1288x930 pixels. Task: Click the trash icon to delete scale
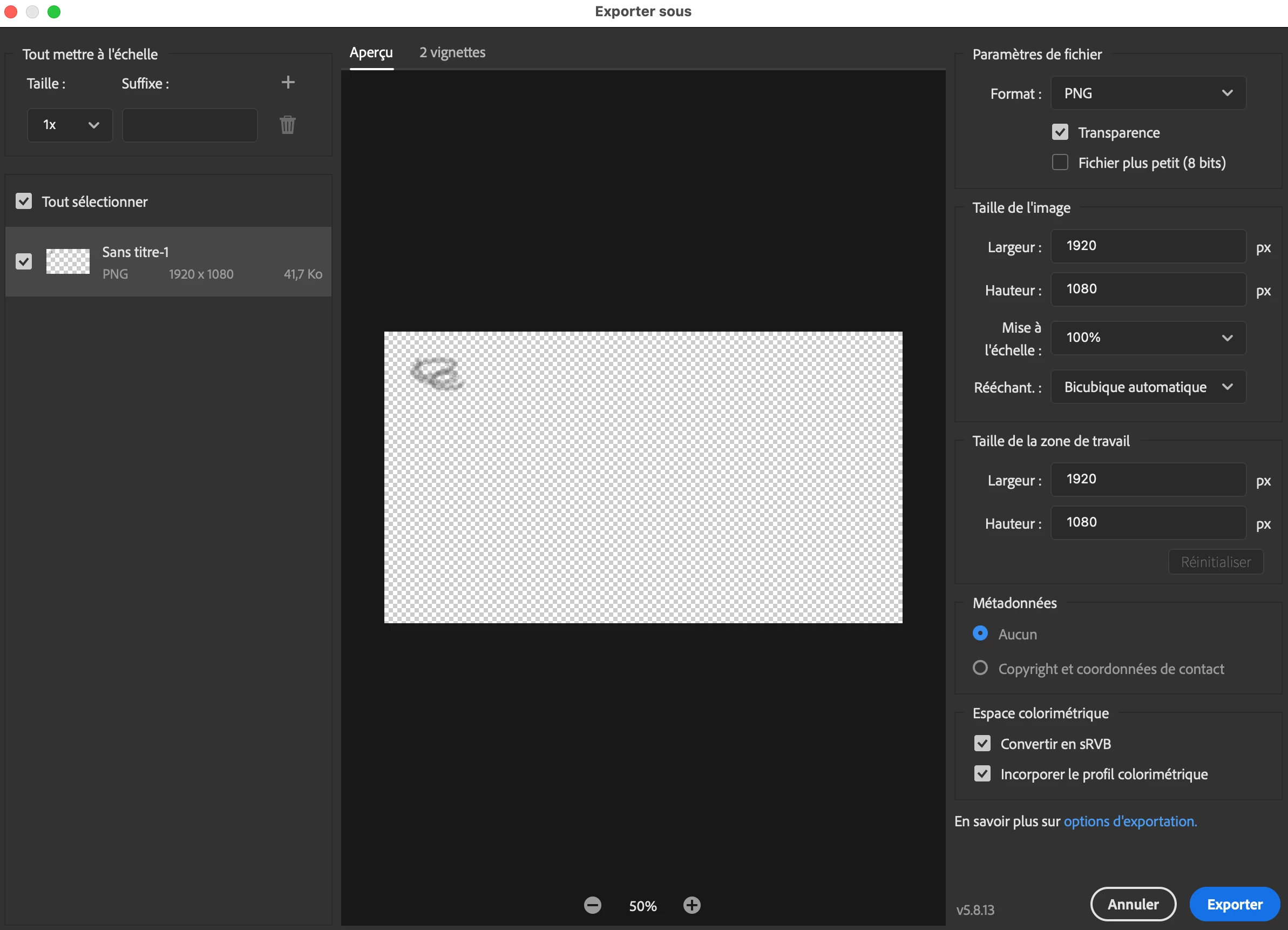point(287,124)
